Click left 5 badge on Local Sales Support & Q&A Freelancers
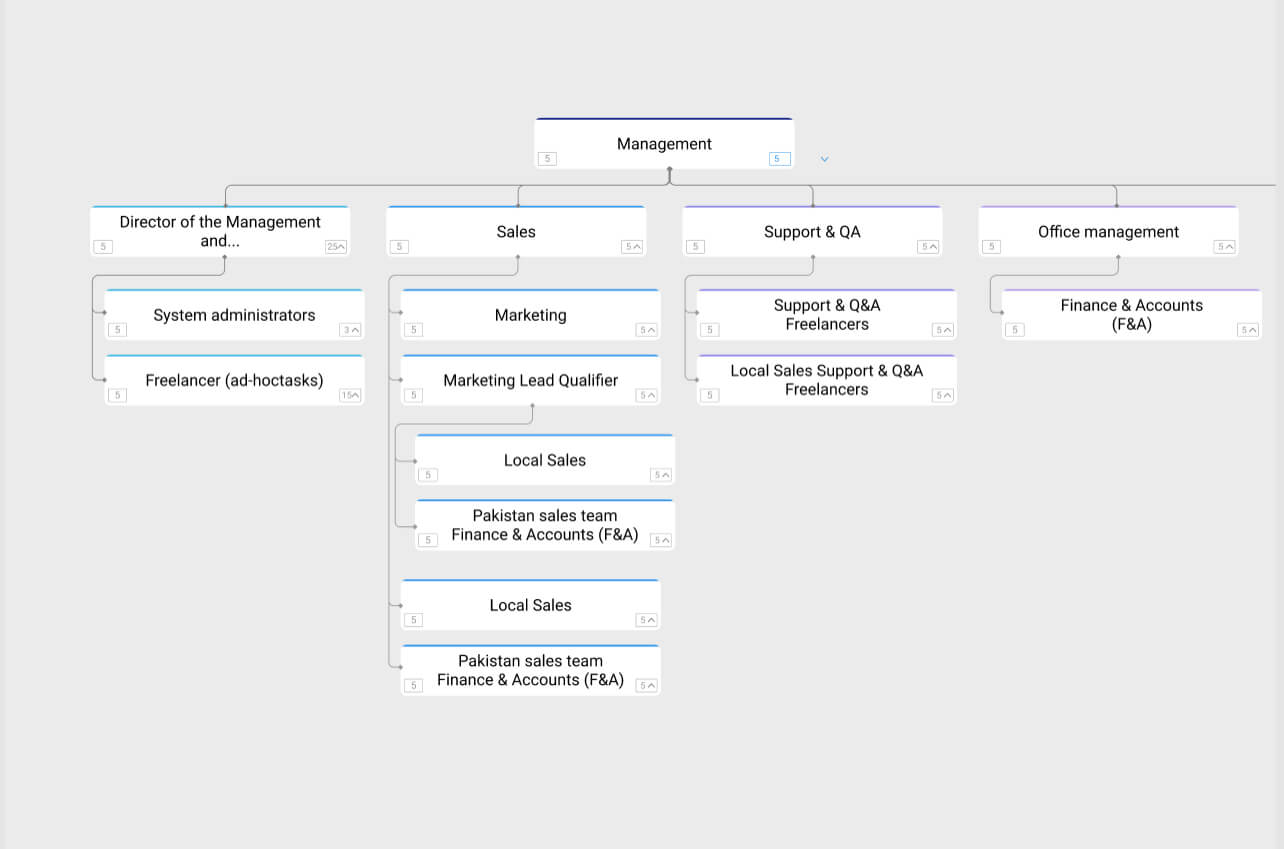This screenshot has width=1284, height=849. coord(709,395)
